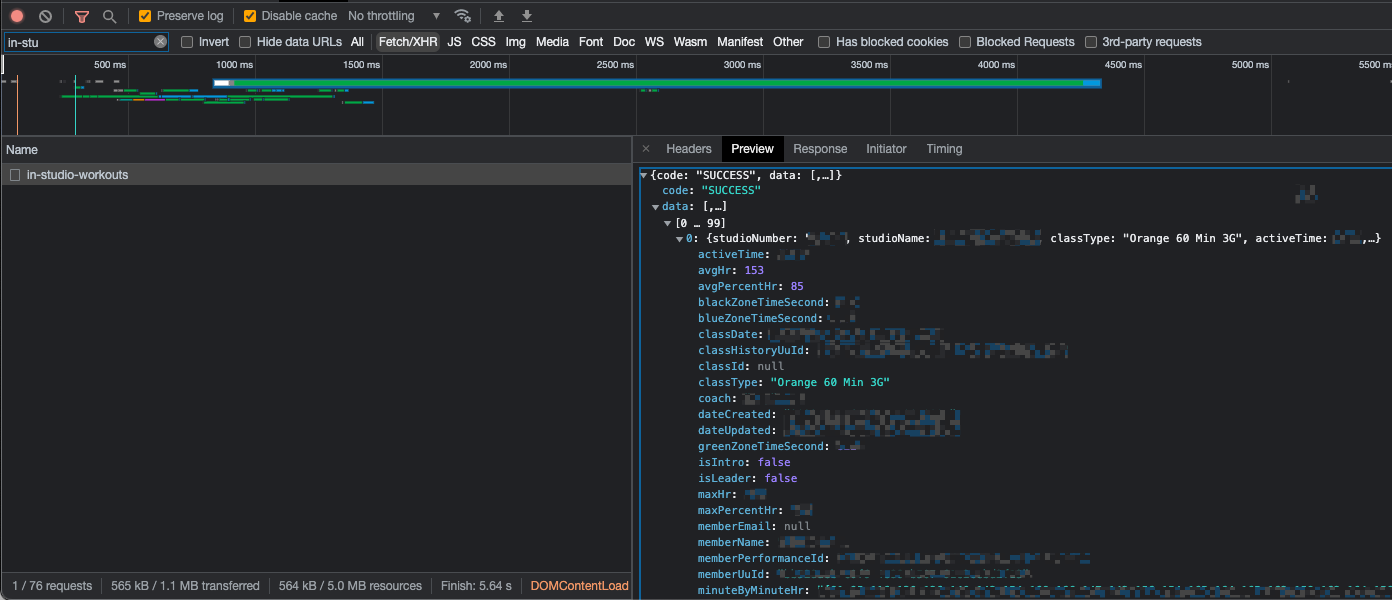1392x600 pixels.
Task: Switch to the Headers tab
Action: point(689,149)
